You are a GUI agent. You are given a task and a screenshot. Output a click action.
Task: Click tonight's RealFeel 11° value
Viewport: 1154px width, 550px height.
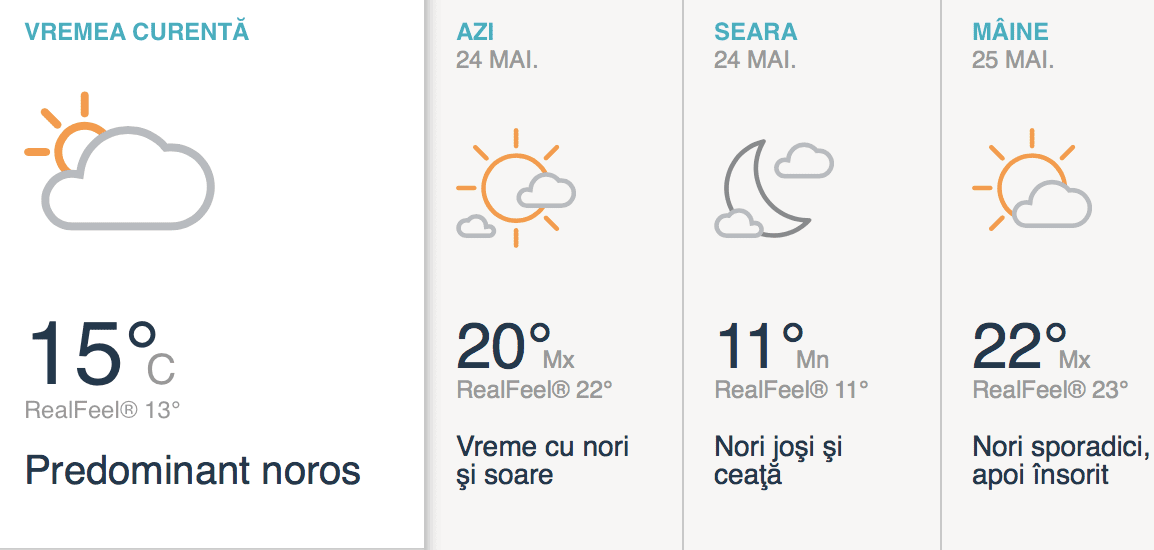(791, 390)
